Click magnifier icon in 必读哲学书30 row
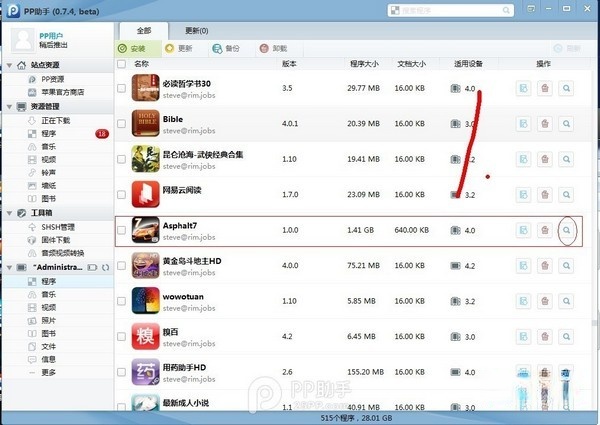600x425 pixels. click(x=566, y=88)
